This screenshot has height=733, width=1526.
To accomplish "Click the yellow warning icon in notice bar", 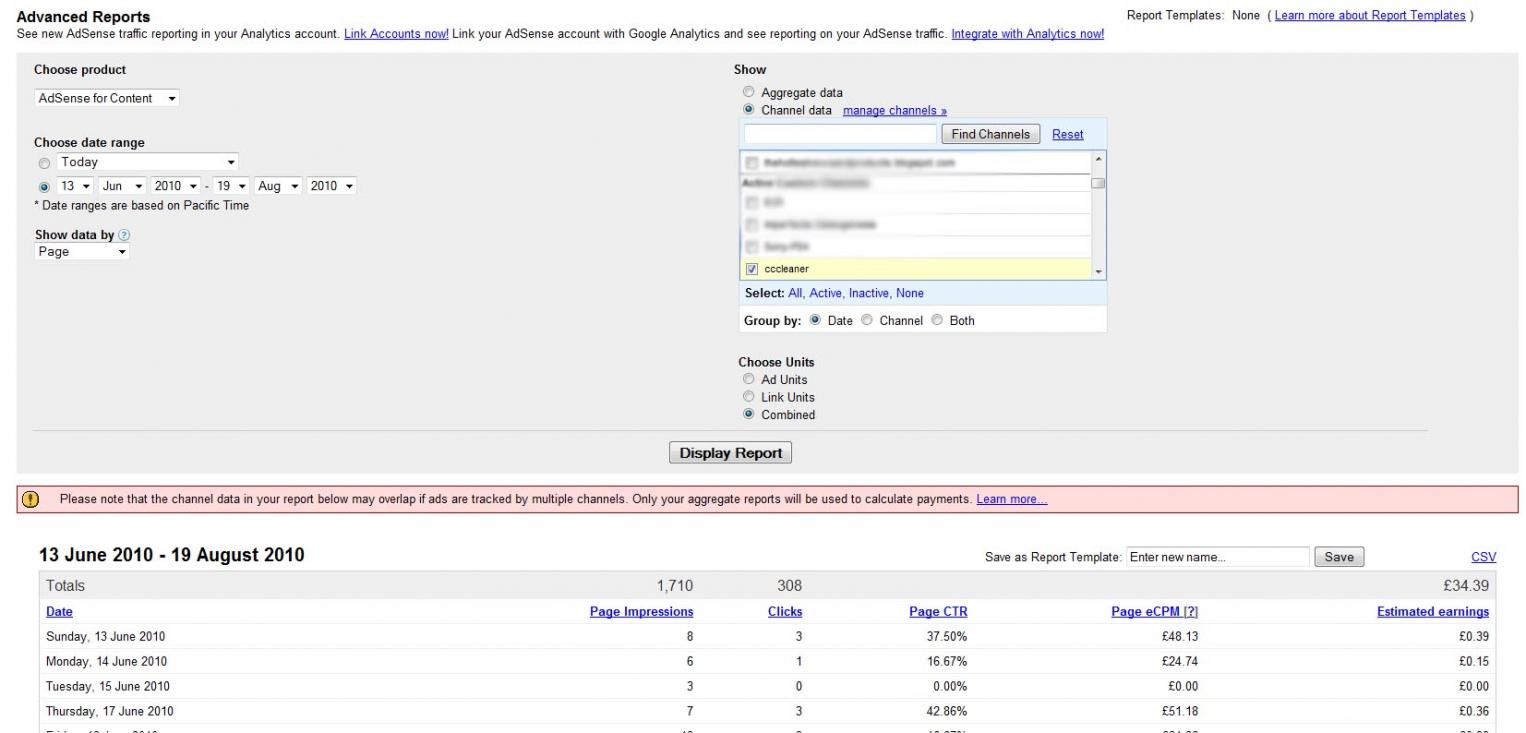I will (30, 500).
